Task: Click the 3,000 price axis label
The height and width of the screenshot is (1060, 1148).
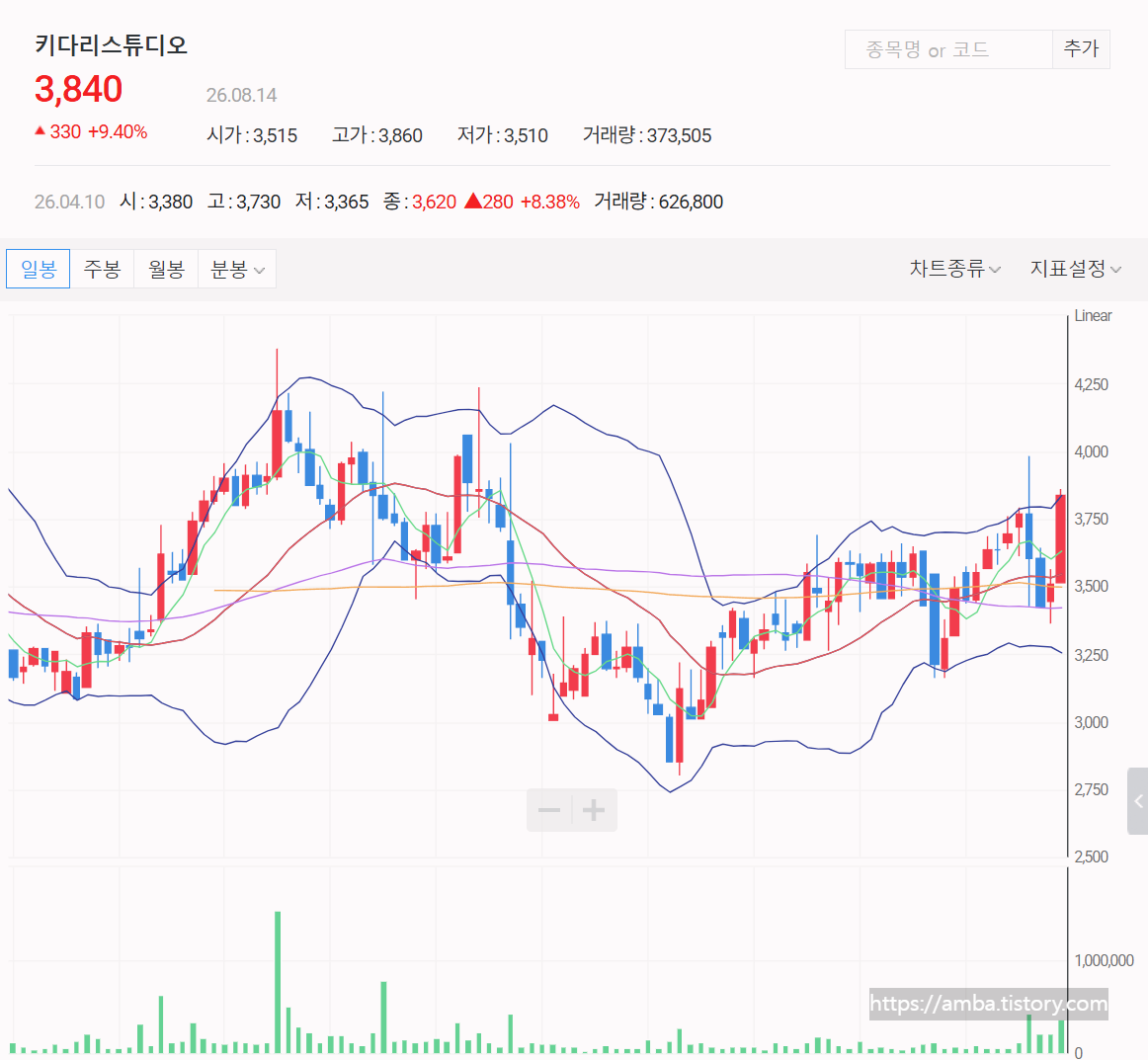Action: [x=1091, y=722]
